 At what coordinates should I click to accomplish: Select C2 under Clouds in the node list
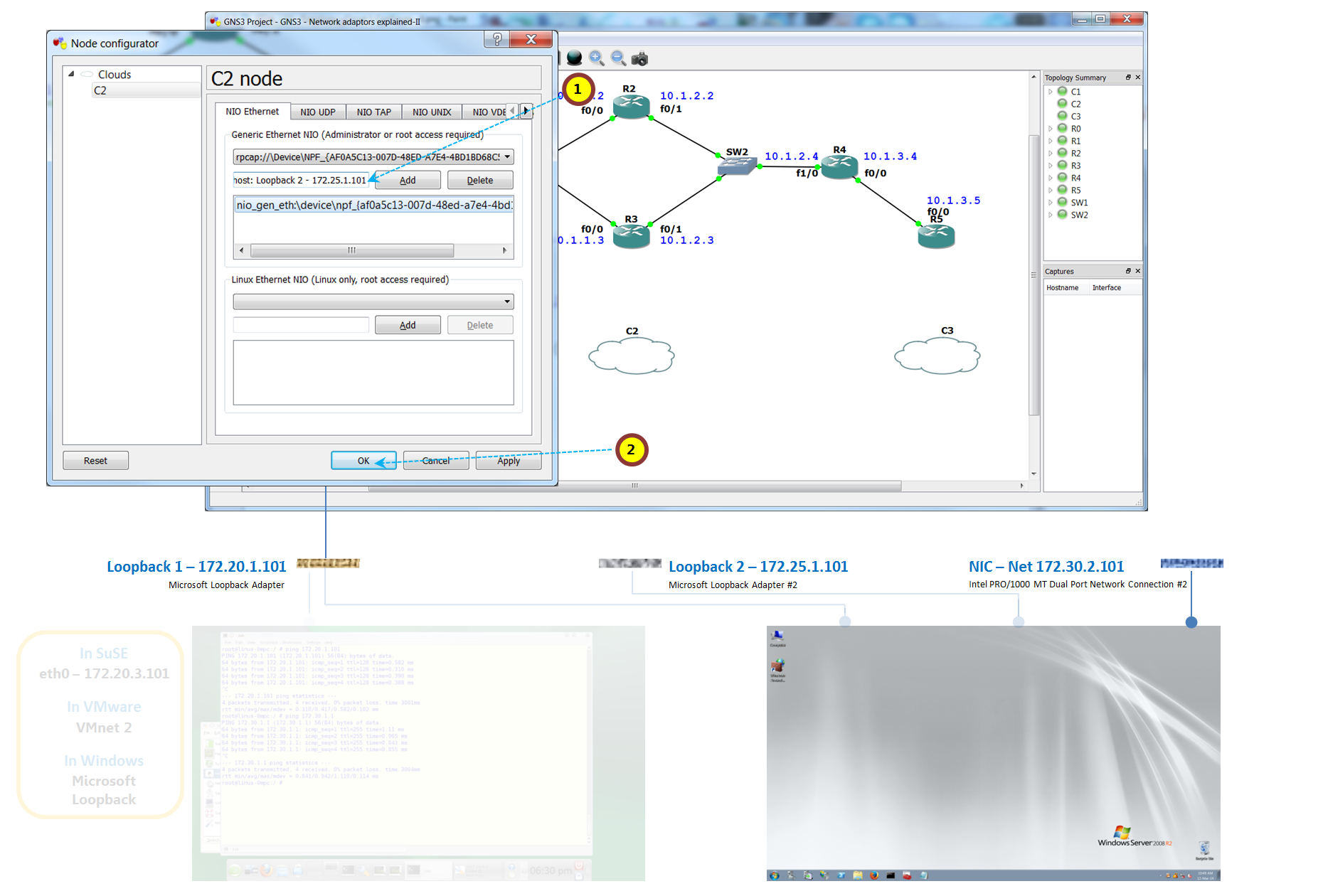(100, 90)
